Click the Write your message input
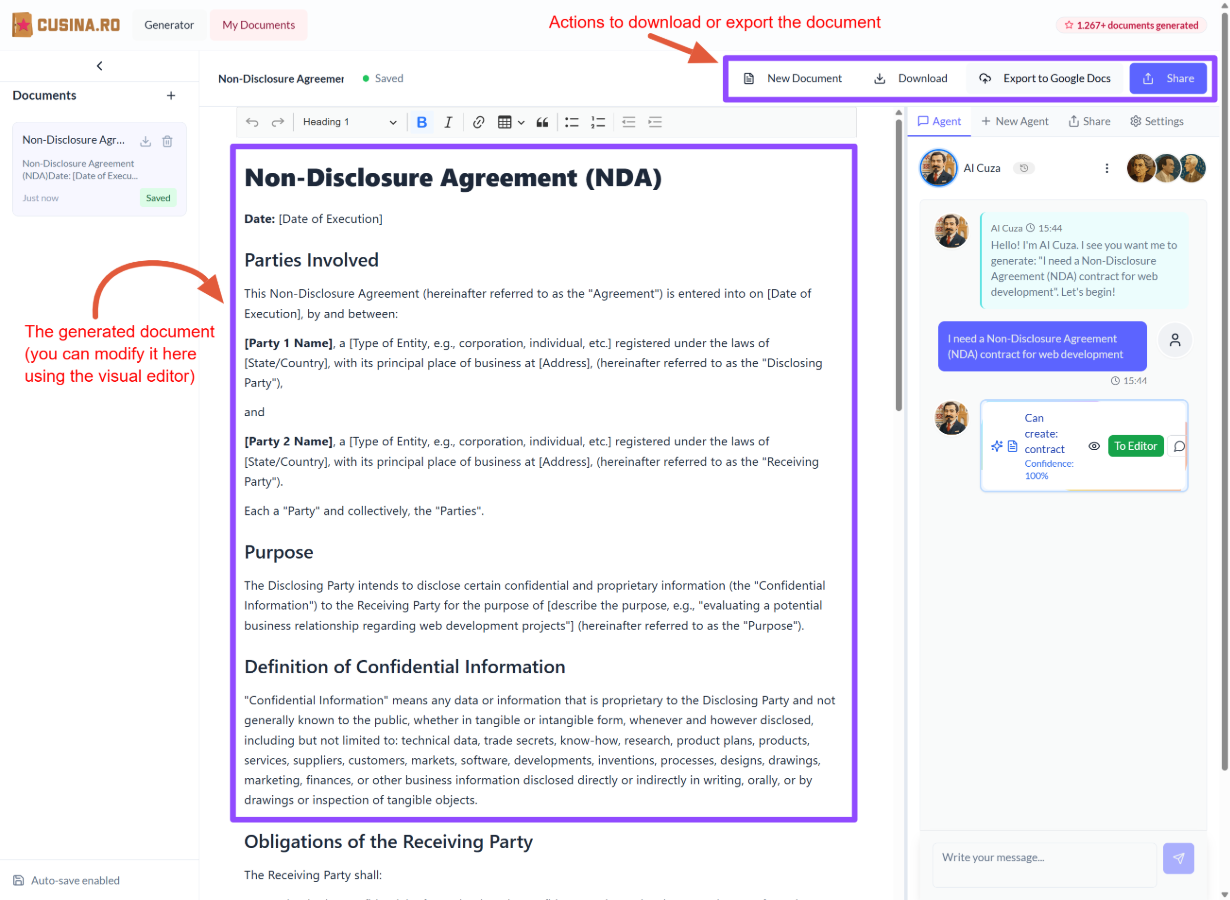 pos(1044,864)
